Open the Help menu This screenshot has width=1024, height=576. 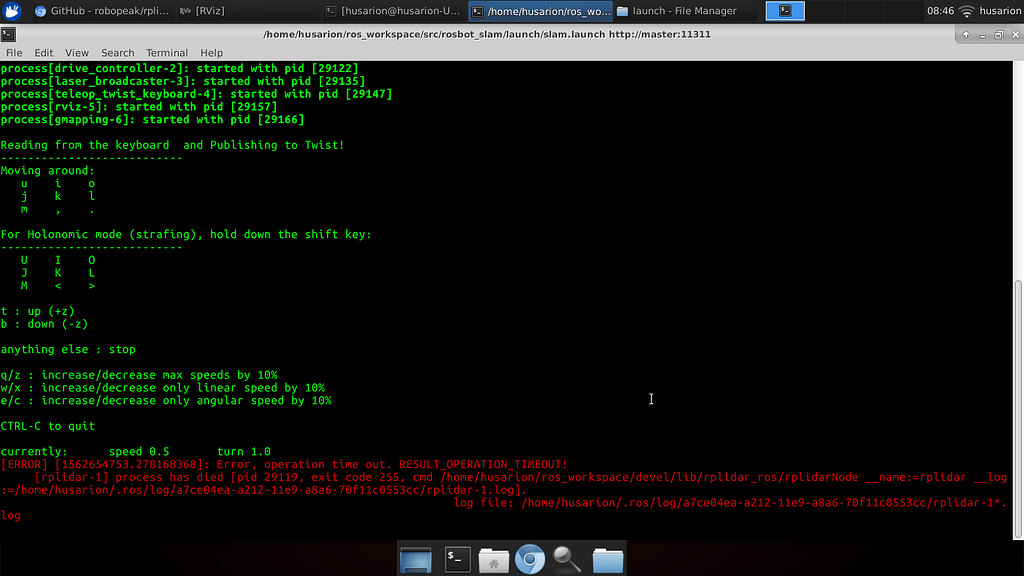(211, 53)
